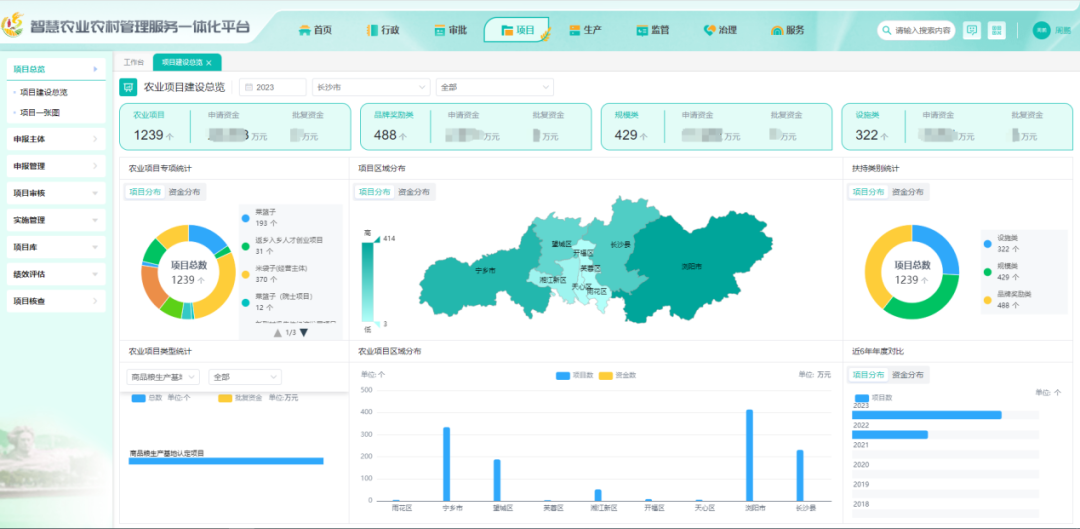Click the 治理 governance heart icon
This screenshot has width=1080, height=529.
[709, 30]
